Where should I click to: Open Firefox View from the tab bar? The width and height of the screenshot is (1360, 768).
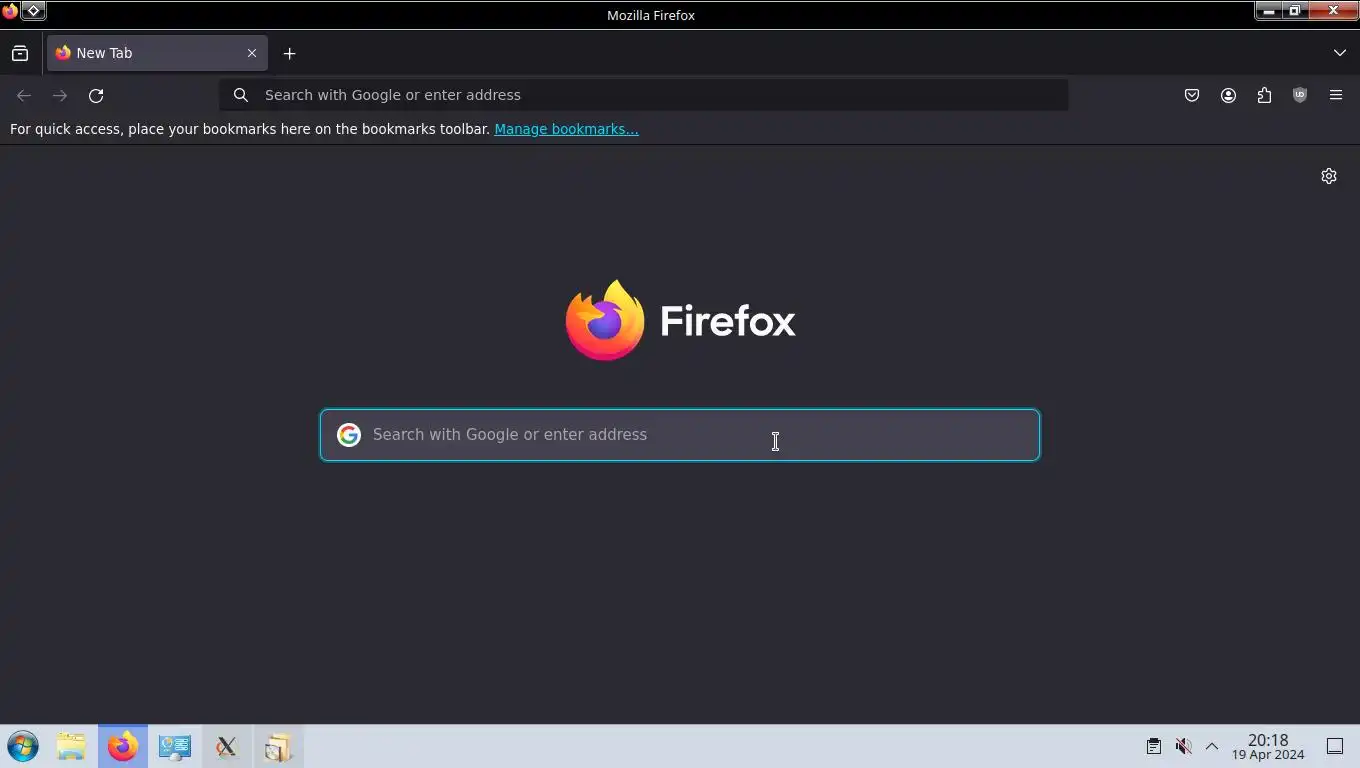click(20, 53)
